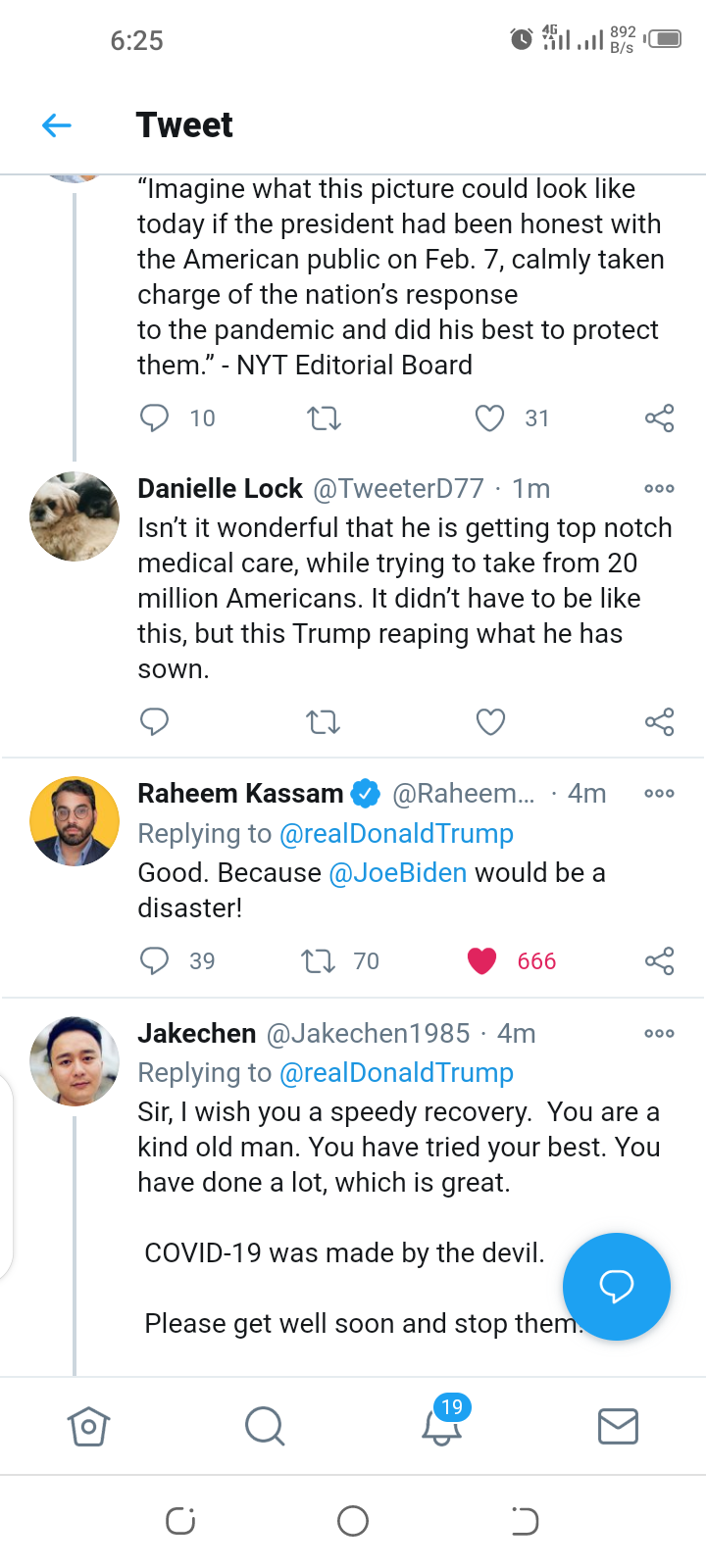706x1568 pixels.
Task: Open Raheem Kassam's profile picture
Action: (75, 821)
